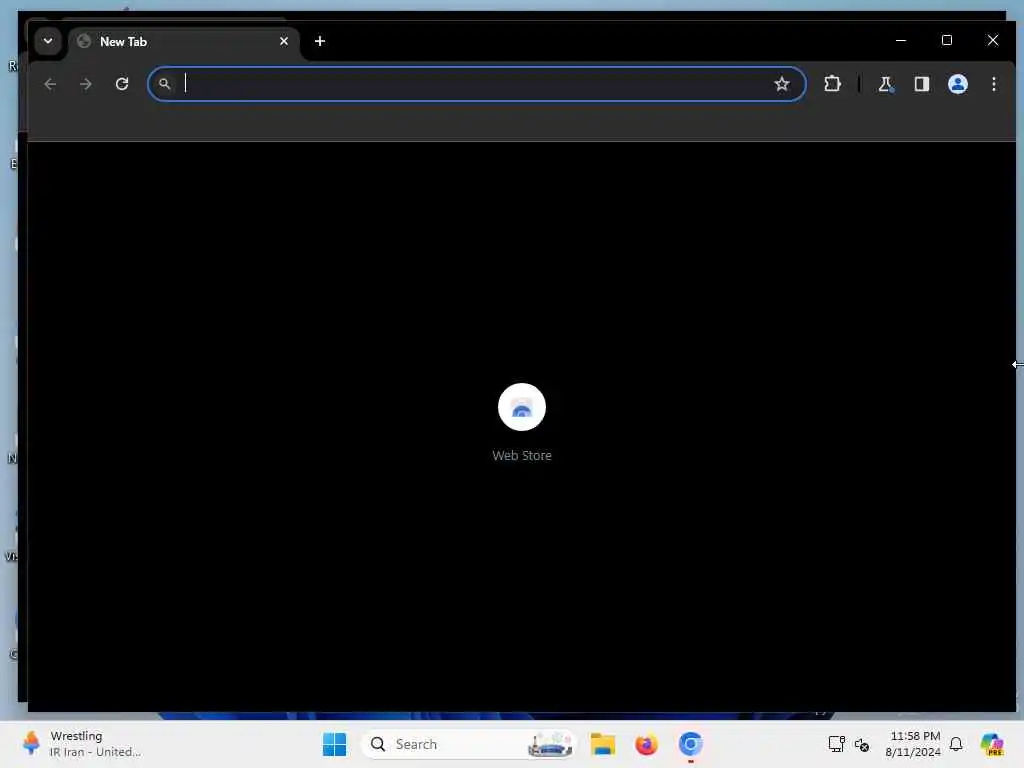Open clock showing 11:58 PM
Screen dimensions: 1024x768
(x=913, y=744)
